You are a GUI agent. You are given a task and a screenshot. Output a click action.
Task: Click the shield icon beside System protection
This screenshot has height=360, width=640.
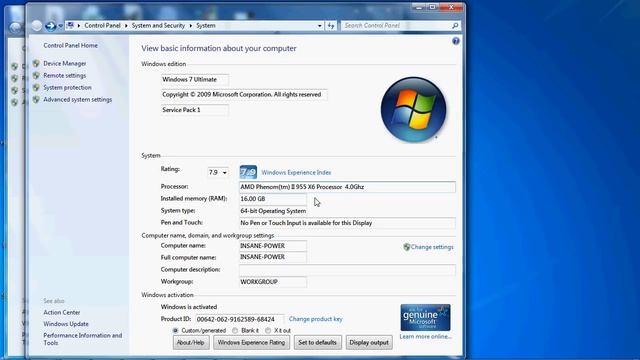pos(36,87)
